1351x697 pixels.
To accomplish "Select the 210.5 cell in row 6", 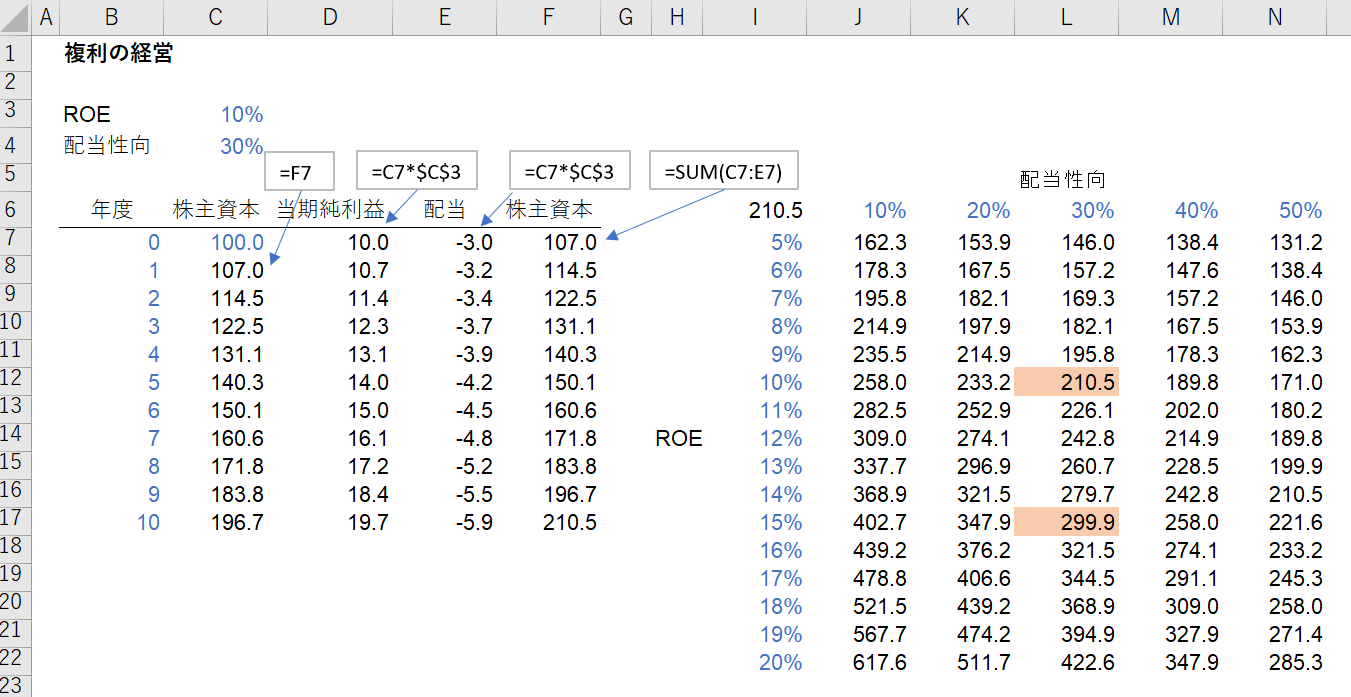I will pyautogui.click(x=776, y=210).
